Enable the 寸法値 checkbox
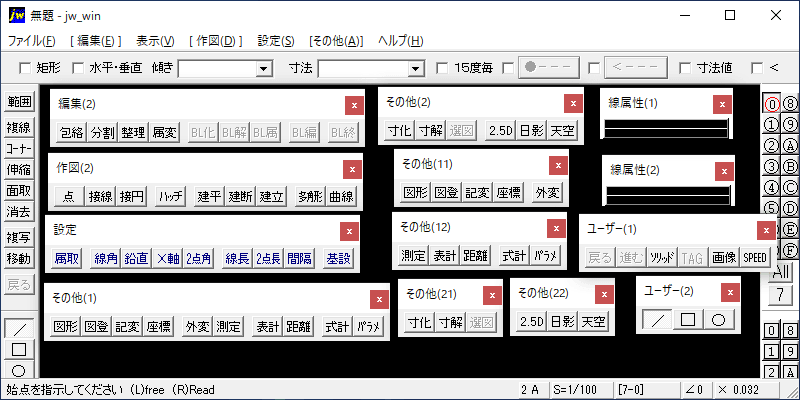 click(685, 67)
